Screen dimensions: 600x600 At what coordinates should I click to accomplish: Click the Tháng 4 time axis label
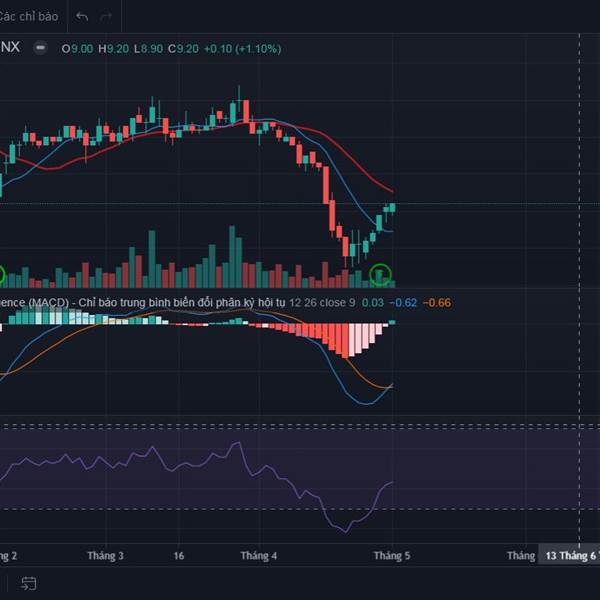click(x=259, y=556)
